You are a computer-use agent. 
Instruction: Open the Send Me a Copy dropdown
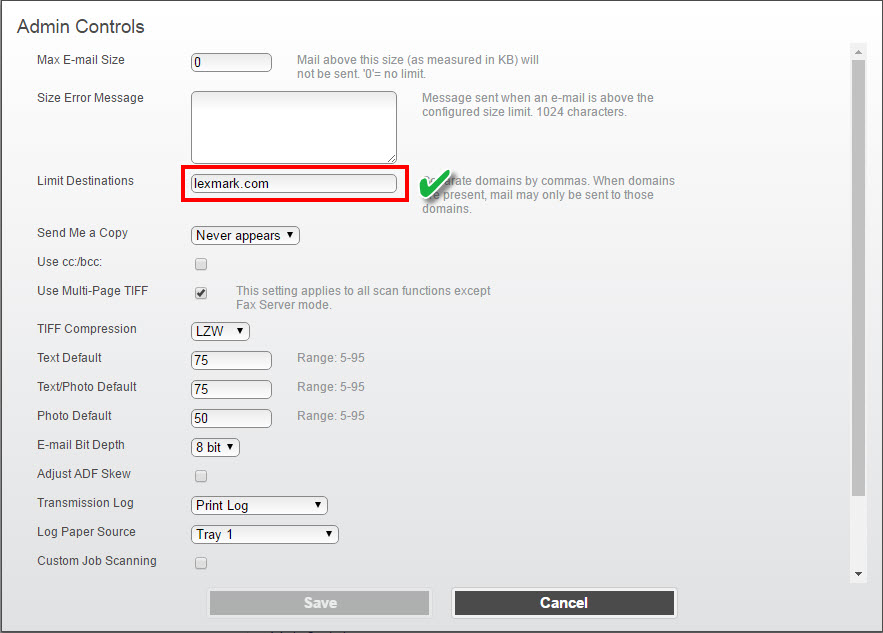pos(244,235)
